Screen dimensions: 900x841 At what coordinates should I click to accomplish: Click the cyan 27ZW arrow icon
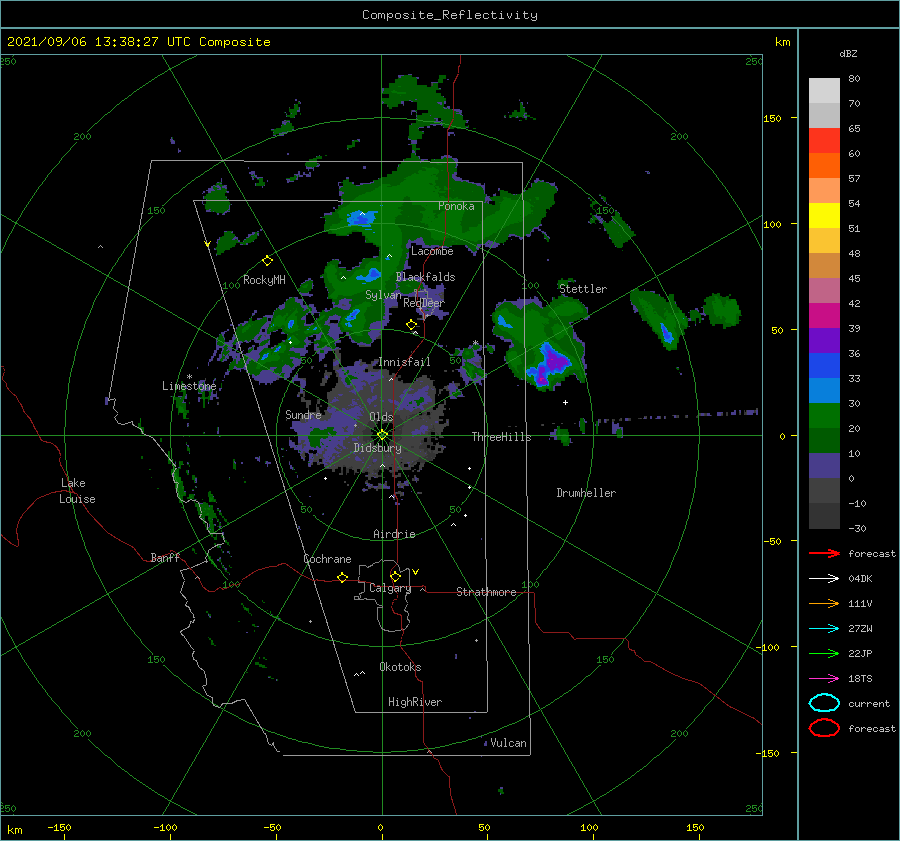point(824,629)
